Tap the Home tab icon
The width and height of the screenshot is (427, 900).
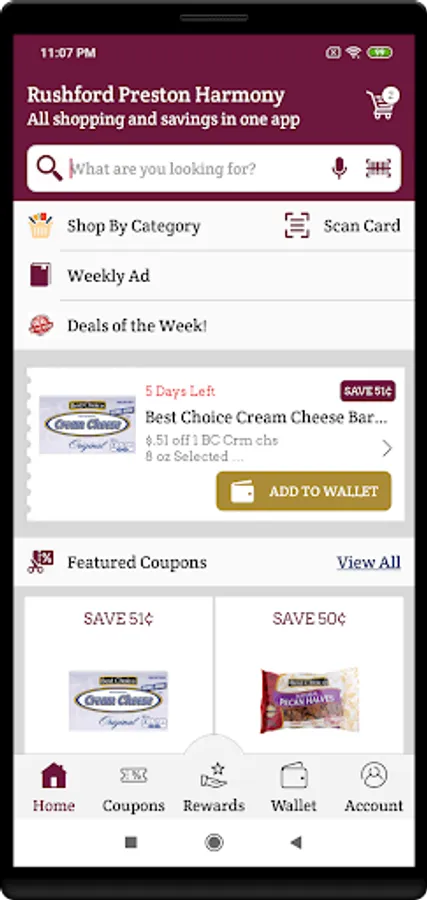point(54,776)
